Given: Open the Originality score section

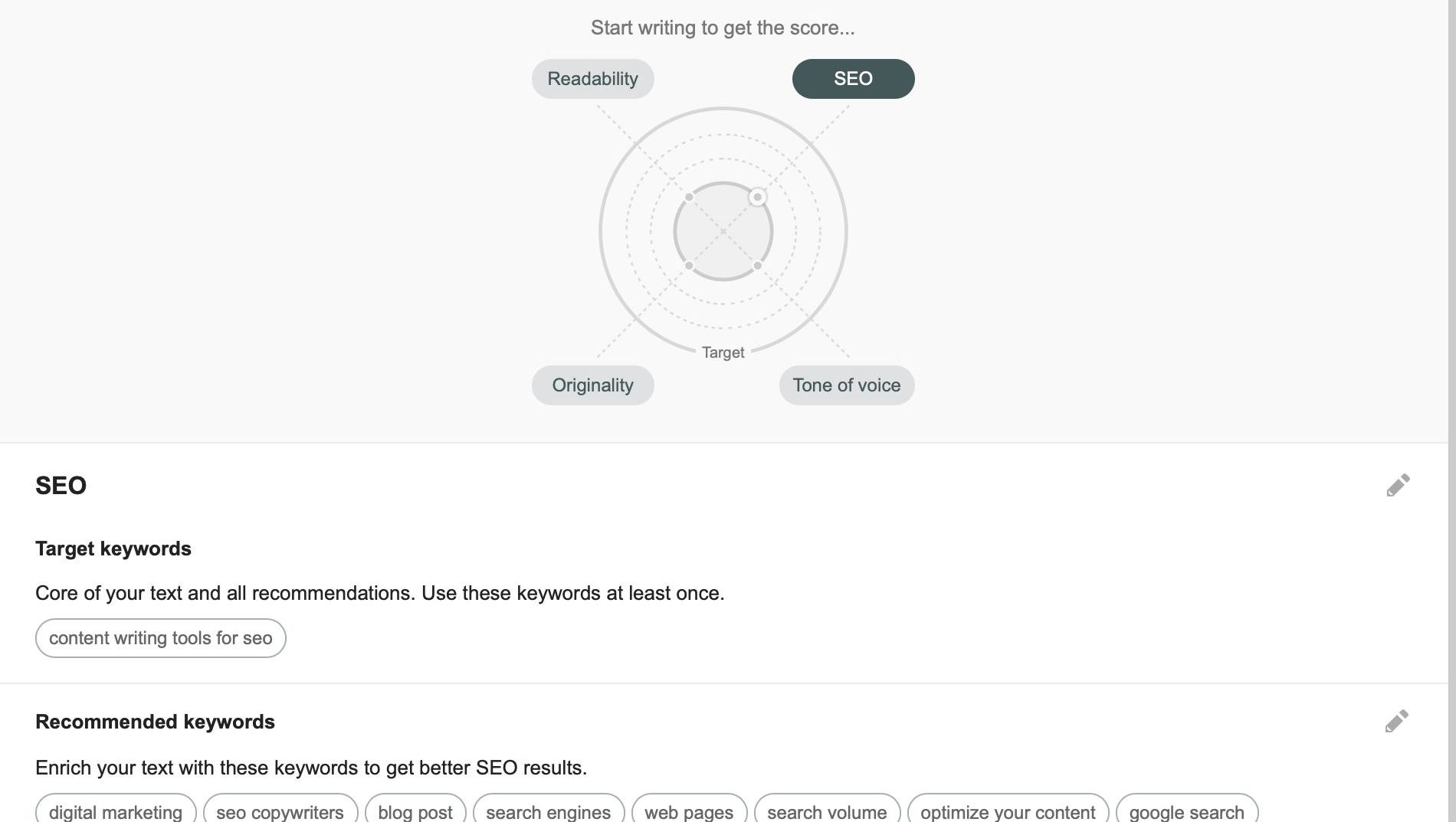Looking at the screenshot, I should pyautogui.click(x=592, y=385).
